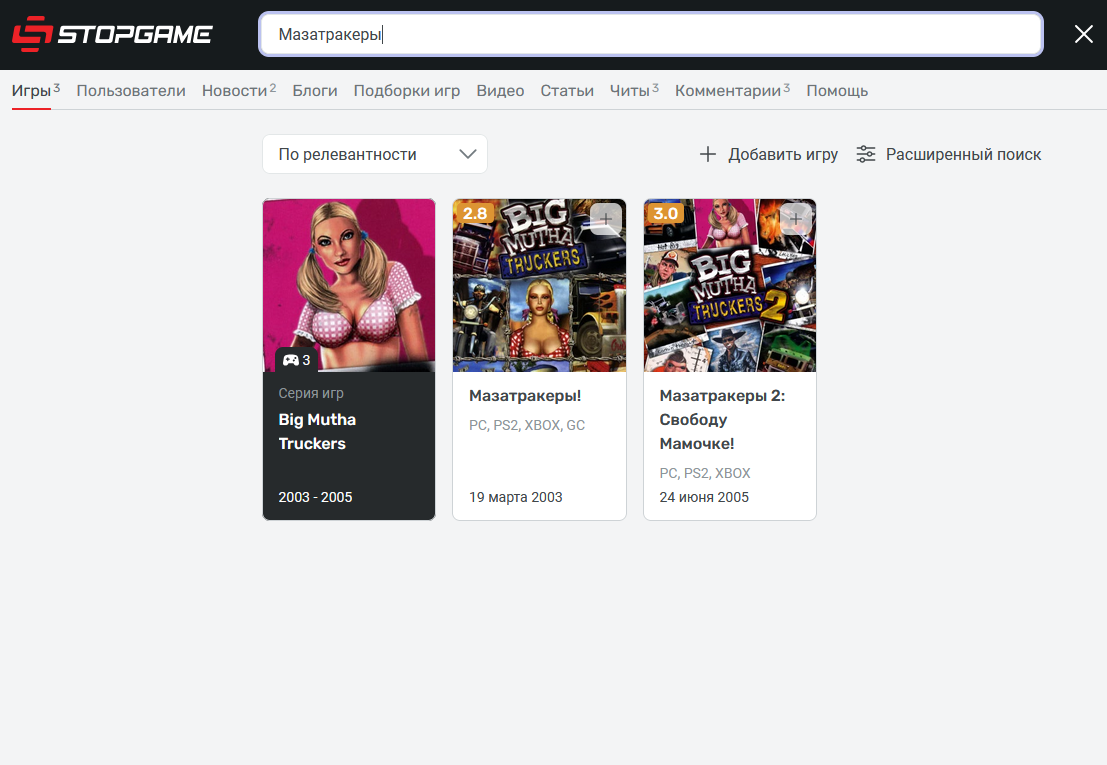The image size is (1107, 765).
Task: Click the plus icon beside Добавить игру
Action: [707, 154]
